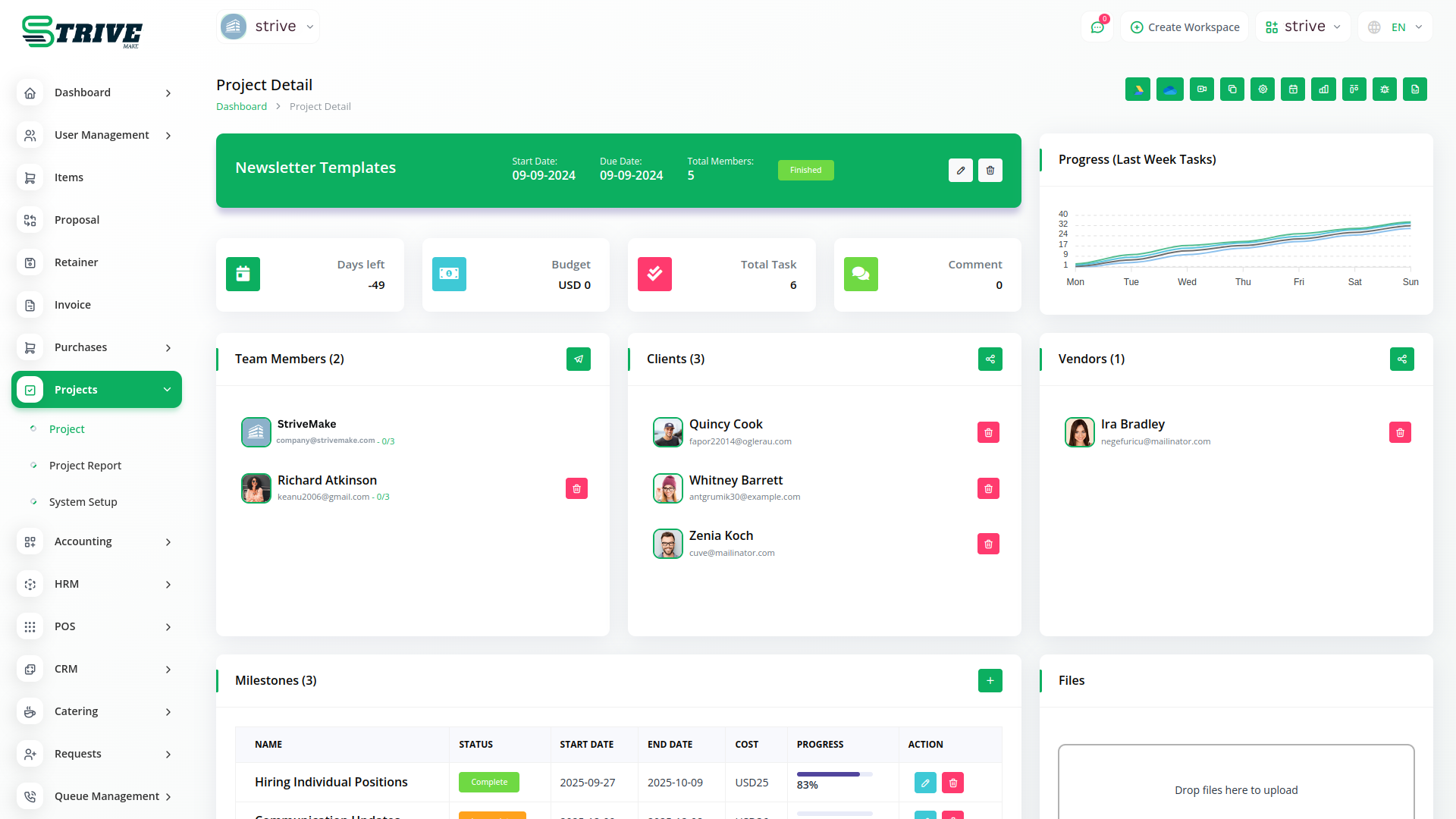Add a new milestone
Image resolution: width=1456 pixels, height=819 pixels.
(990, 681)
